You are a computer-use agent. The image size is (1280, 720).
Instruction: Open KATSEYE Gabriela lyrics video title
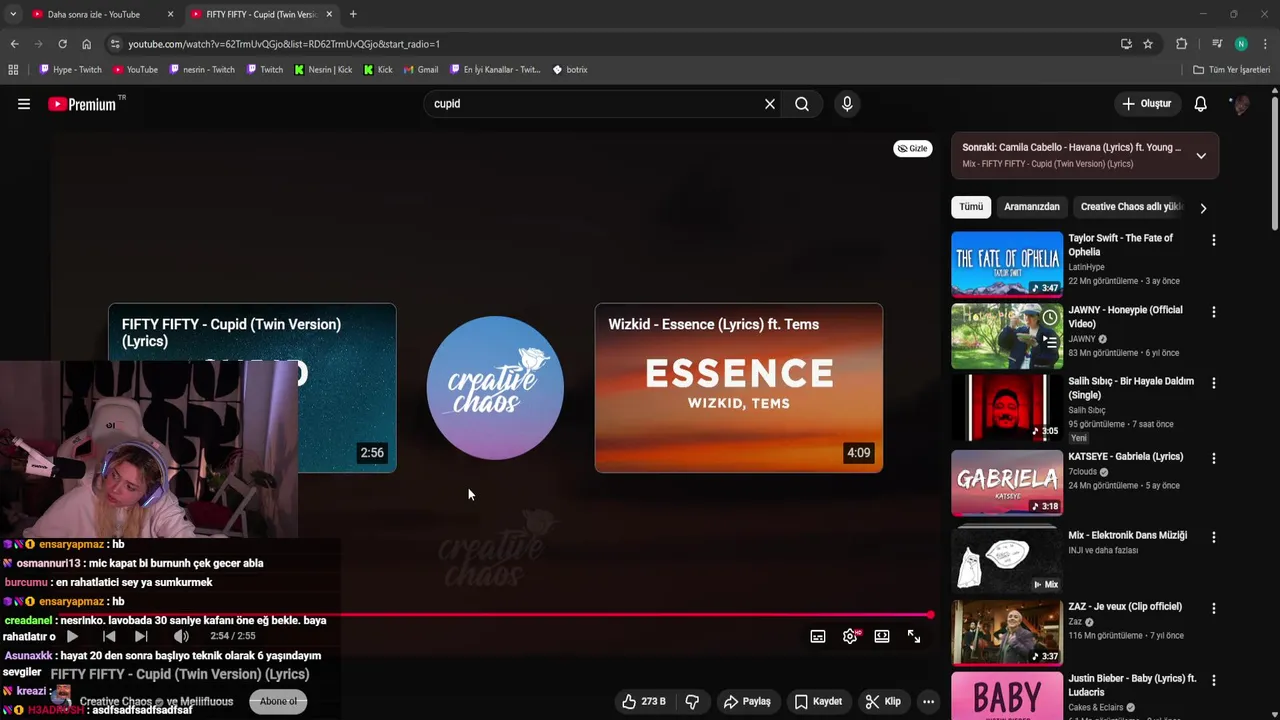[x=1125, y=456]
